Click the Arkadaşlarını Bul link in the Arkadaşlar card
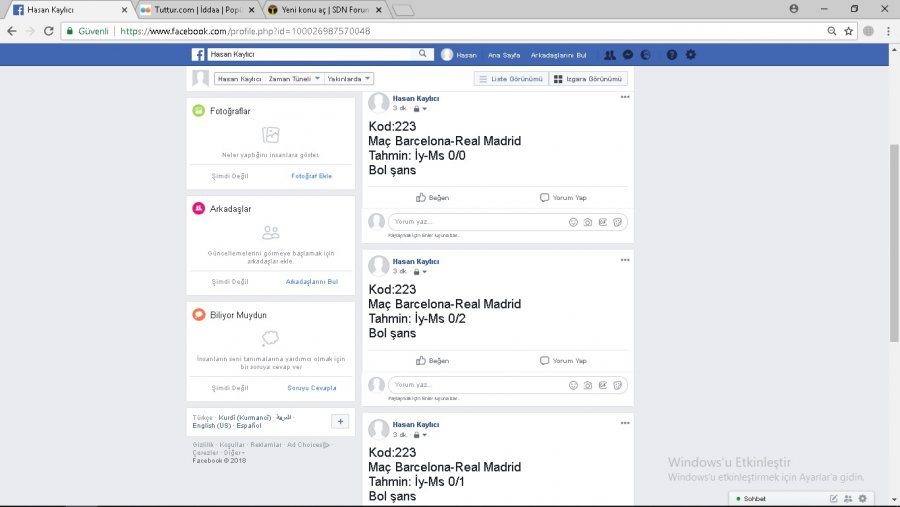 [312, 281]
